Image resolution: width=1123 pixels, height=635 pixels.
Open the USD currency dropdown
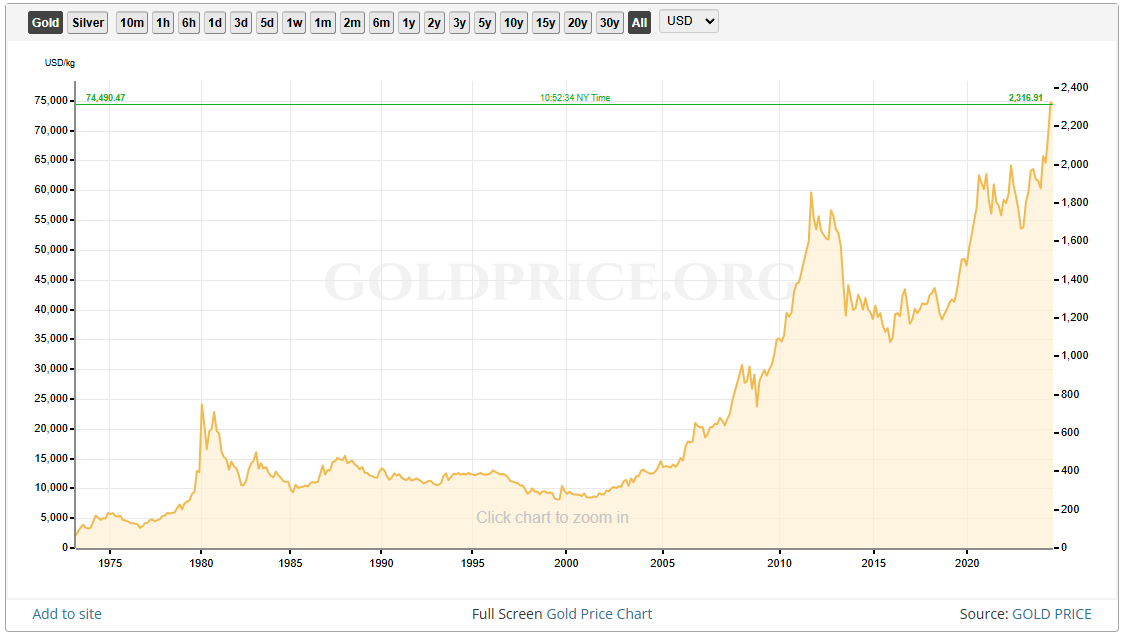[688, 21]
